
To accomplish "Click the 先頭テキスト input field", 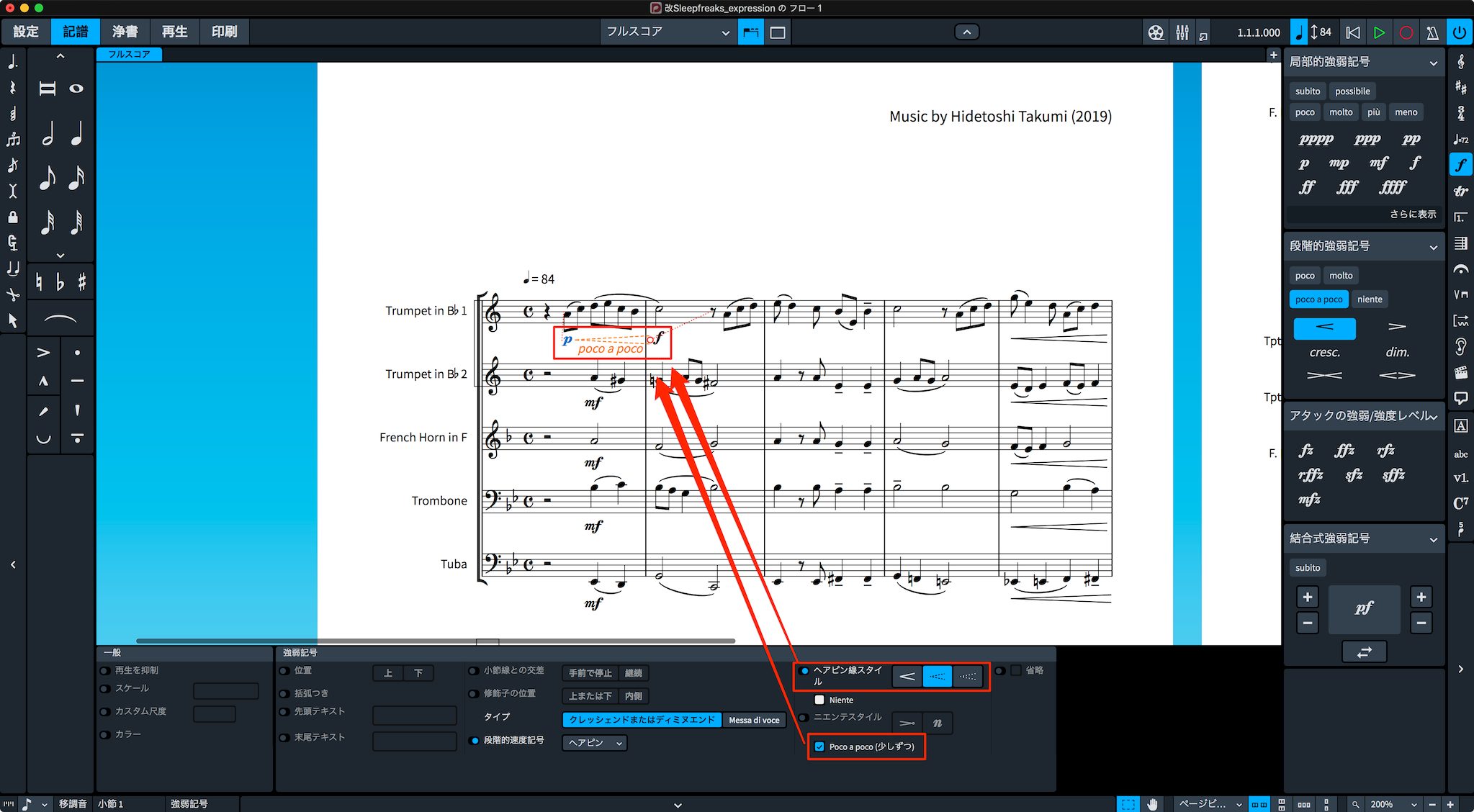I will point(414,716).
